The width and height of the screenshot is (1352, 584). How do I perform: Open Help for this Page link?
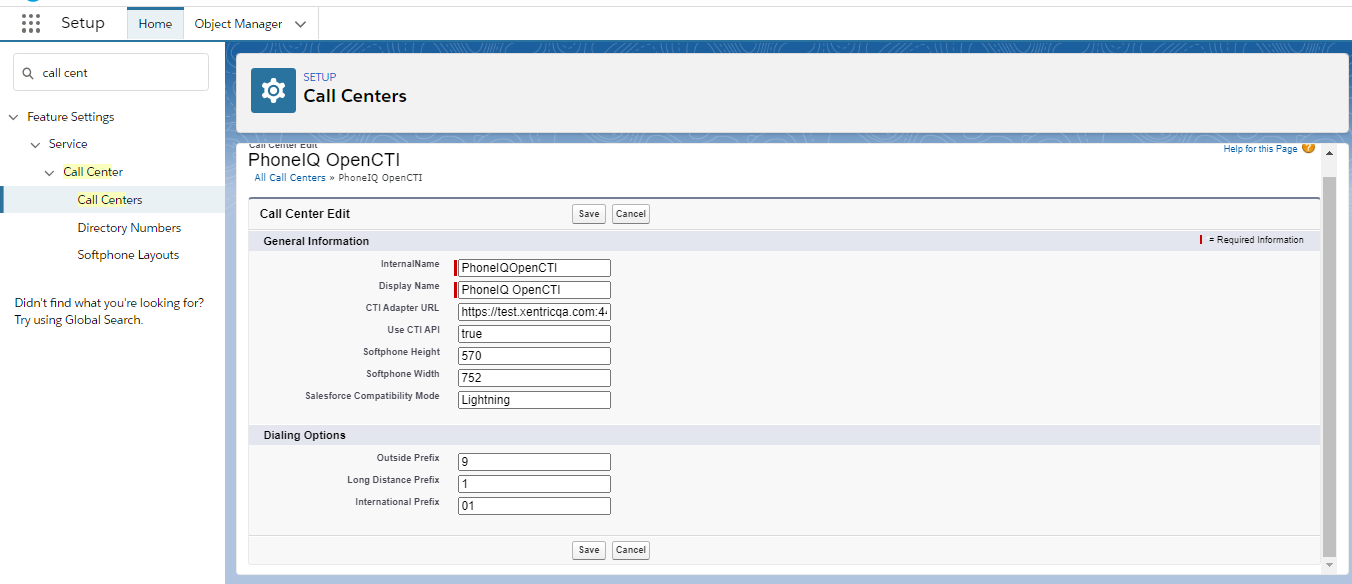(x=1260, y=149)
